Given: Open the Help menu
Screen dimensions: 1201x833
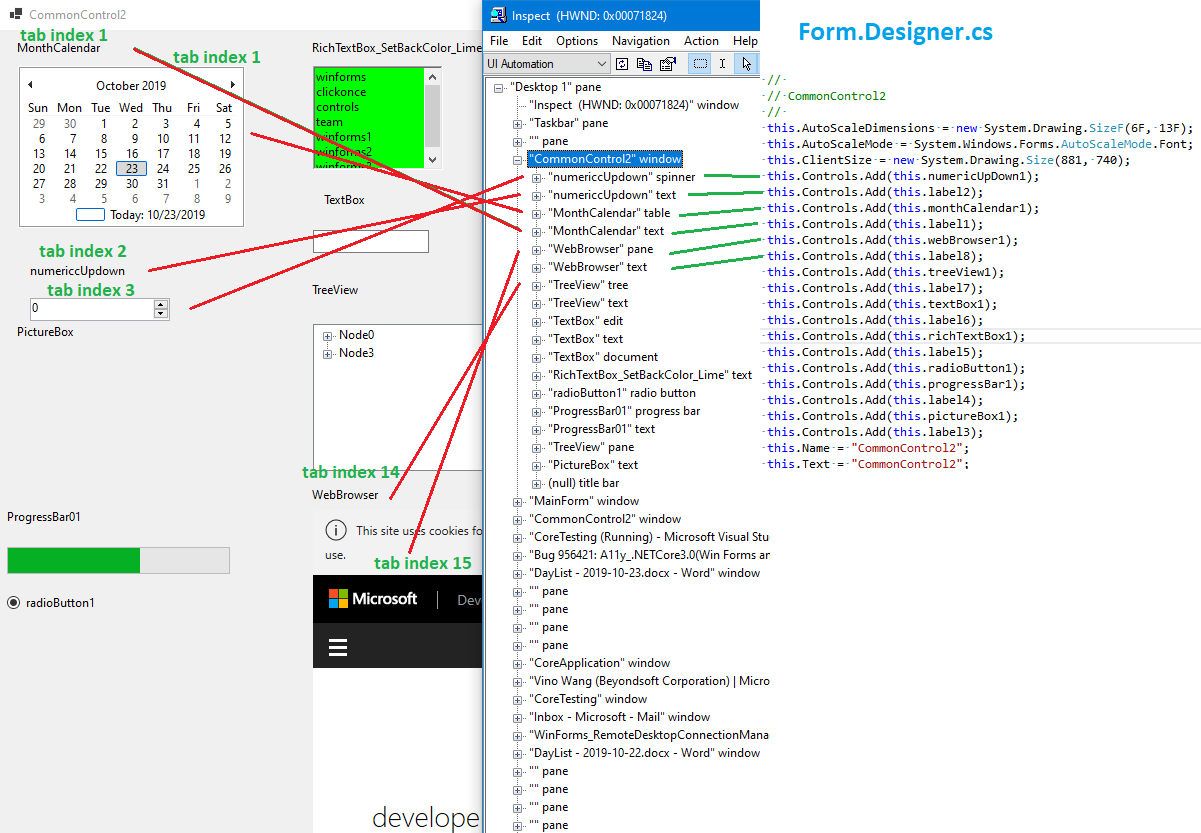Looking at the screenshot, I should tap(745, 41).
